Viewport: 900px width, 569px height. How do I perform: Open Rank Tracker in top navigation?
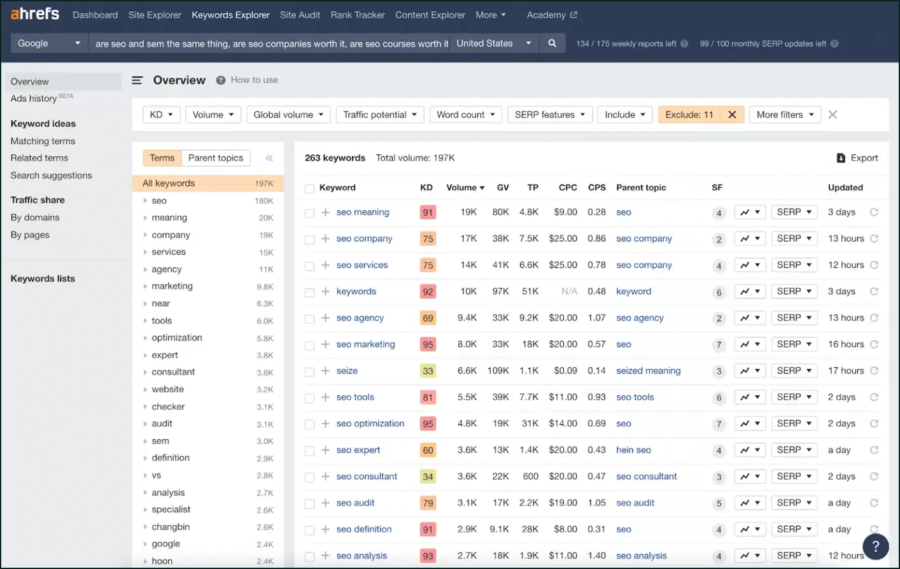[x=358, y=15]
